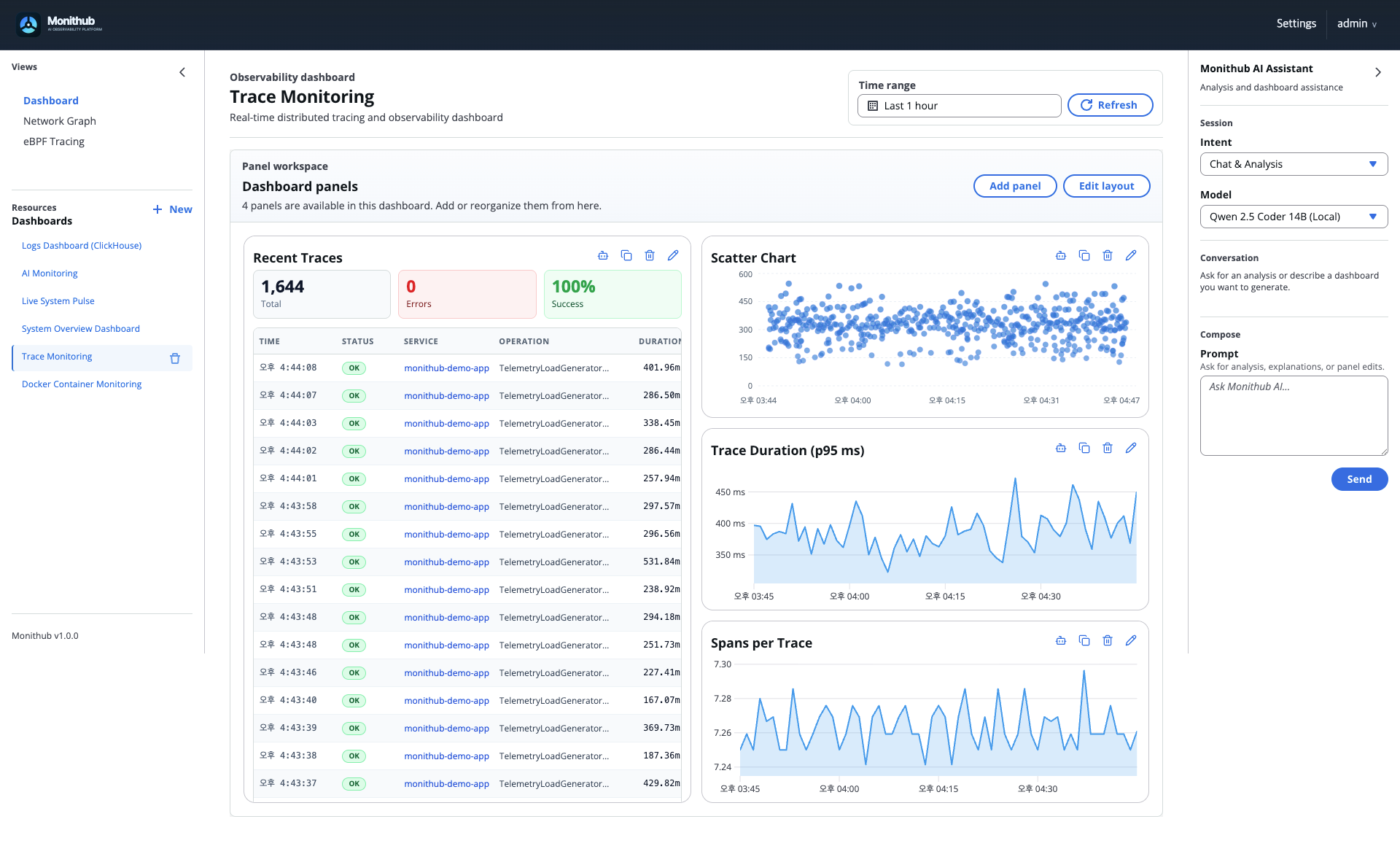Edit the Spans per Trace panel with pencil icon
Screen dimensions: 1400x846
pyautogui.click(x=1131, y=640)
